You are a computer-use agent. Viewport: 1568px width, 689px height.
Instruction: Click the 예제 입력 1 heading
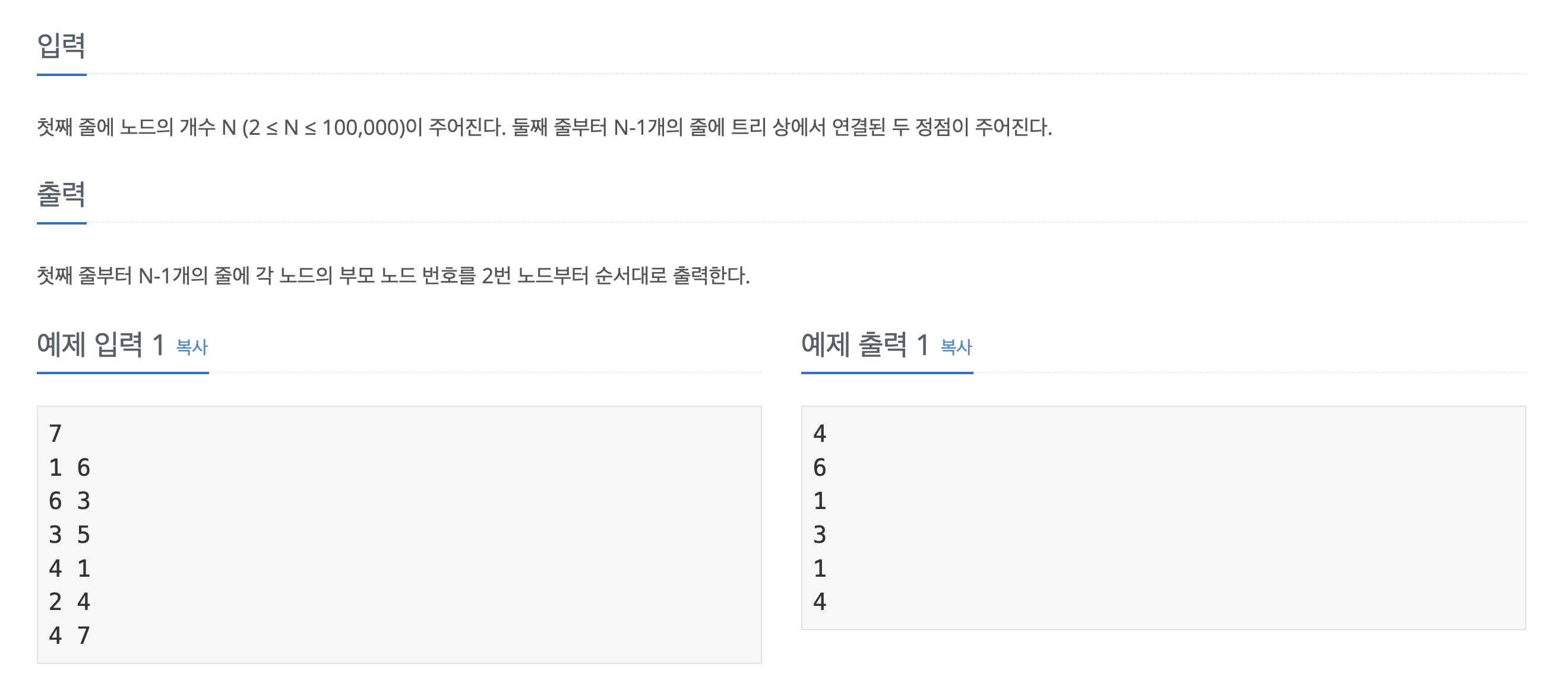pyautogui.click(x=100, y=345)
